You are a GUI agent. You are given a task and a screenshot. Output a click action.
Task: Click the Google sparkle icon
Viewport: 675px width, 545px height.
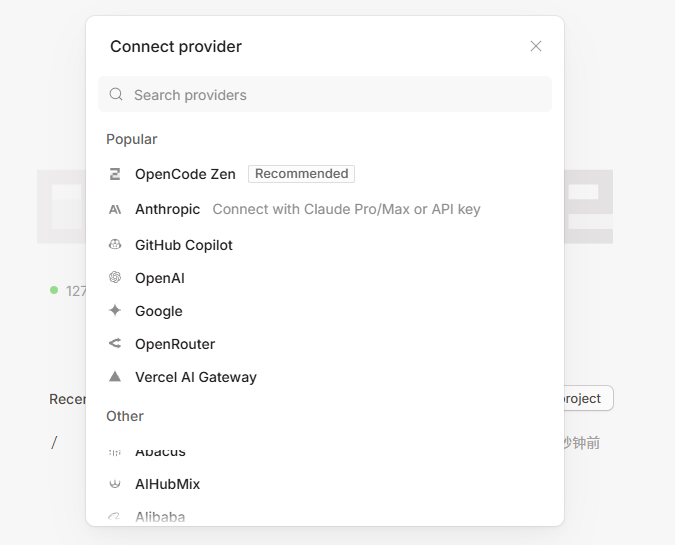click(115, 311)
